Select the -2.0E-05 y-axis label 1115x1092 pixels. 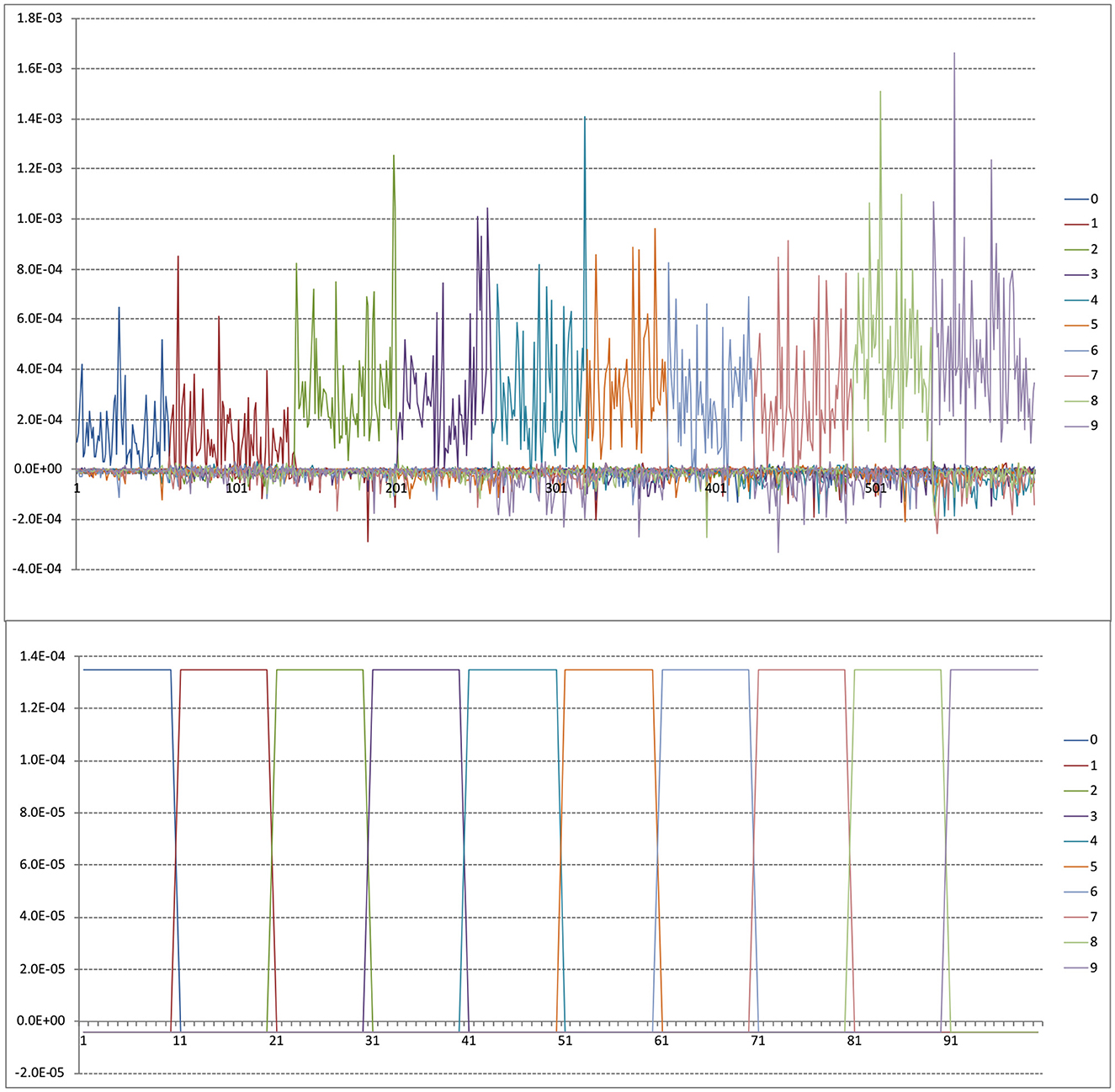tap(41, 1073)
